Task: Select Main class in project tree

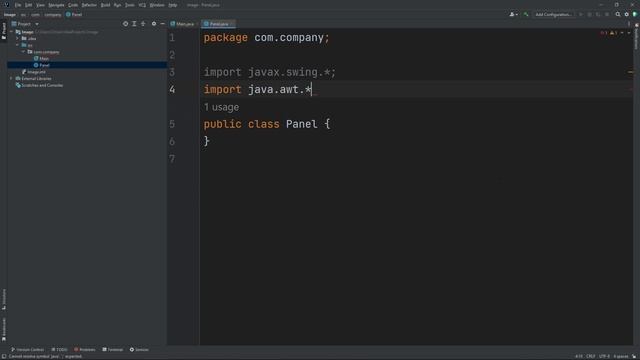Action: pyautogui.click(x=42, y=59)
